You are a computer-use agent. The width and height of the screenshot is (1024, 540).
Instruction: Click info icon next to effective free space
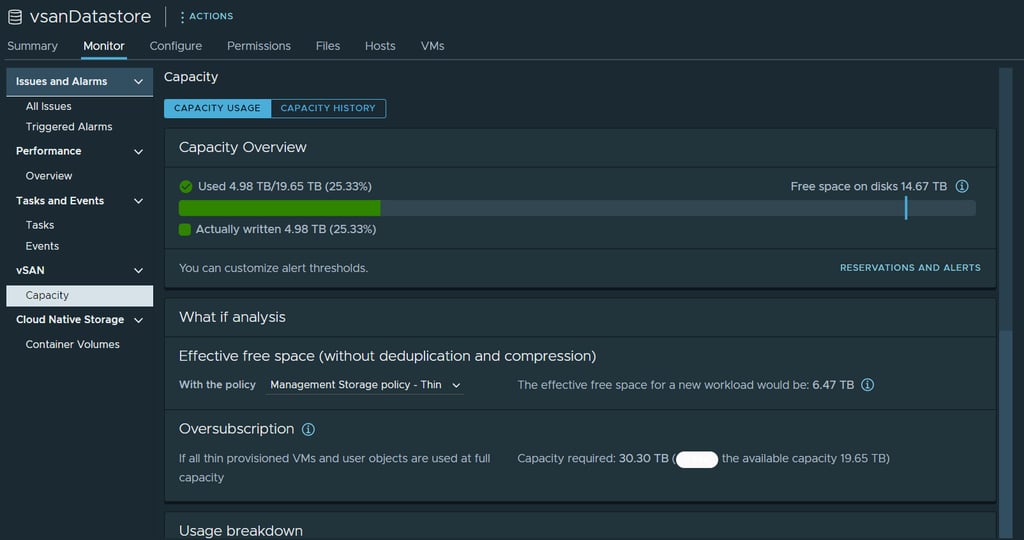pyautogui.click(x=868, y=385)
